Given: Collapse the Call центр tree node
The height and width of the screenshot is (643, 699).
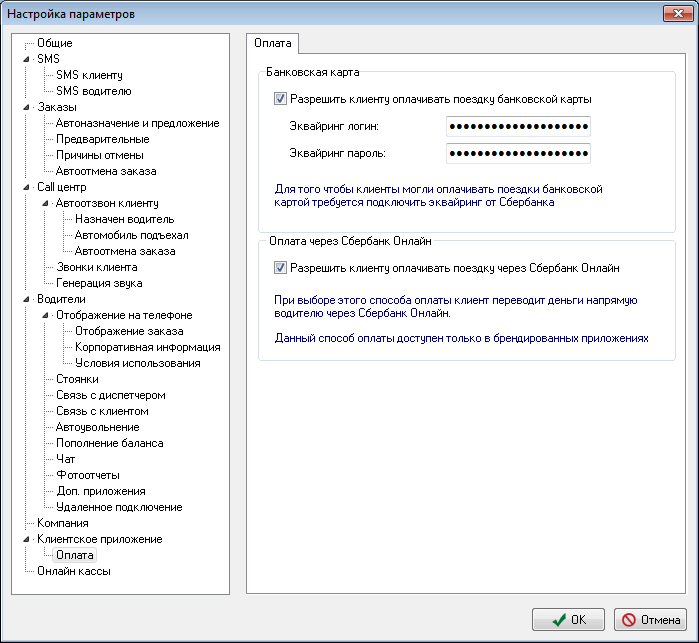Looking at the screenshot, I should click(x=26, y=187).
